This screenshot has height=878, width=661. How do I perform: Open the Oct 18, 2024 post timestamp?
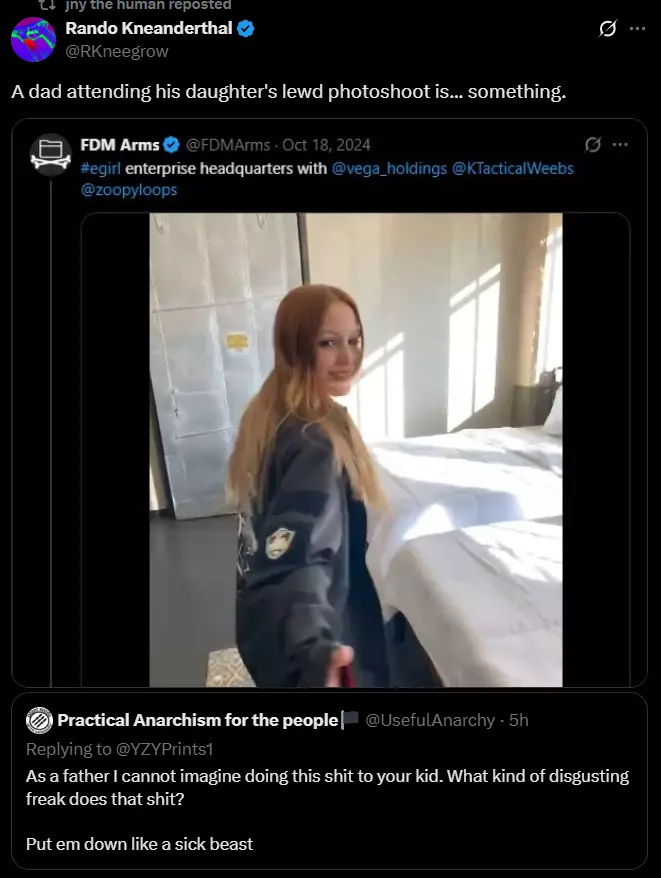(326, 145)
